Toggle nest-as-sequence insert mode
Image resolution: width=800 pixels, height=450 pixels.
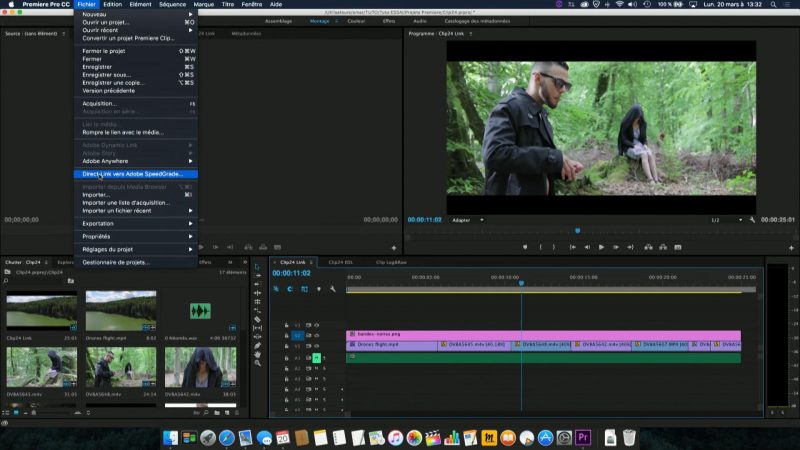(276, 289)
